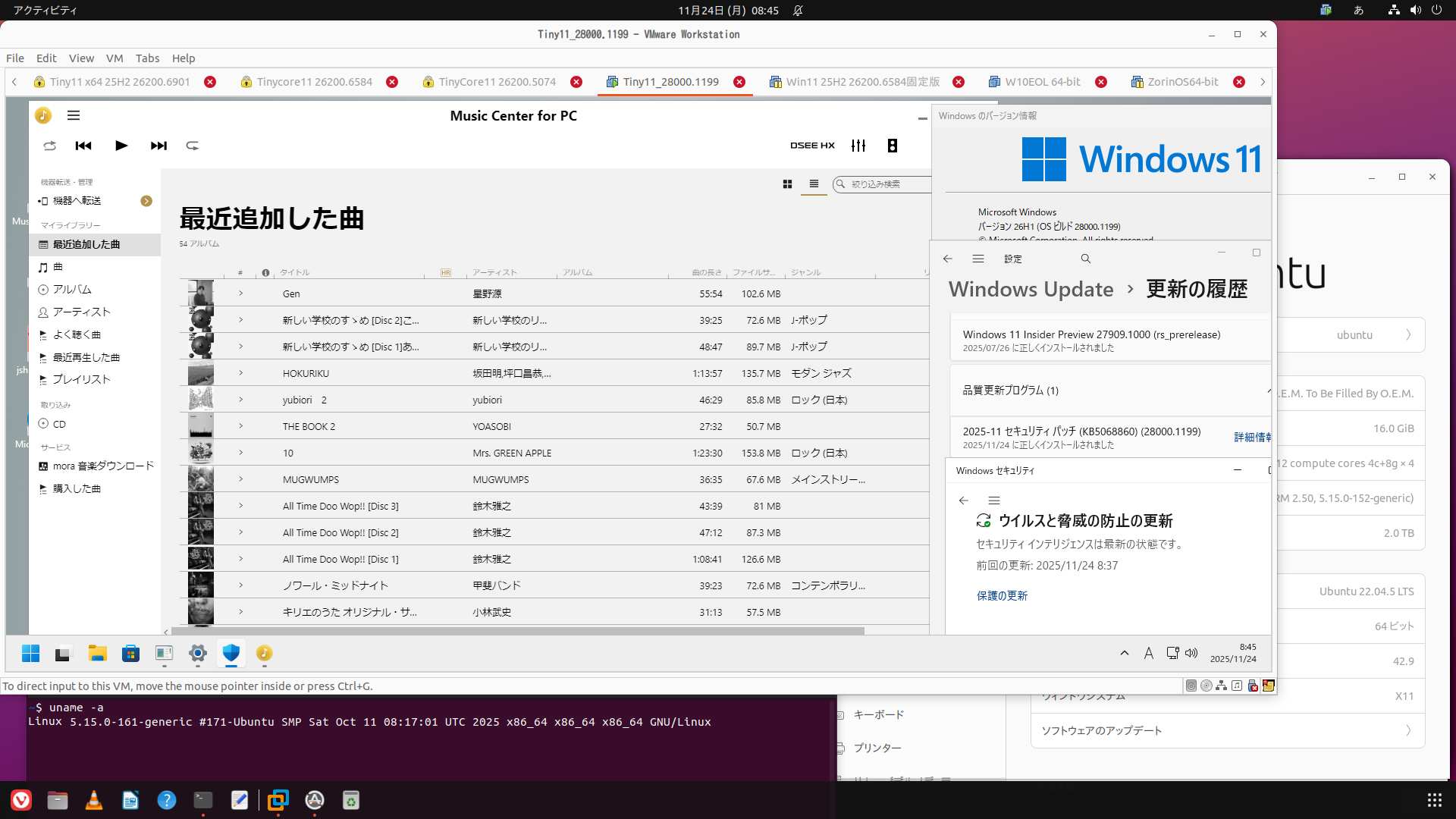
Task: Toggle DSEE HX sound enhancement
Action: coord(812,146)
